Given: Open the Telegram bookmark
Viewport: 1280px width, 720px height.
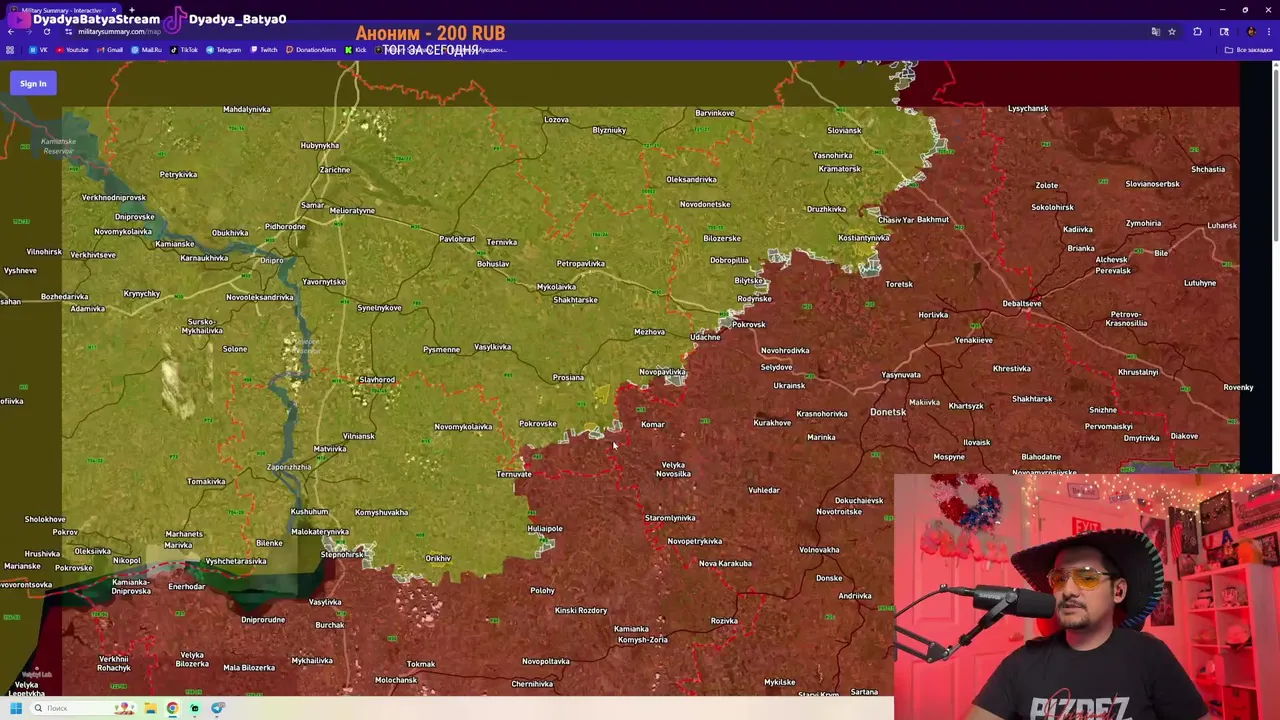Looking at the screenshot, I should pos(224,50).
